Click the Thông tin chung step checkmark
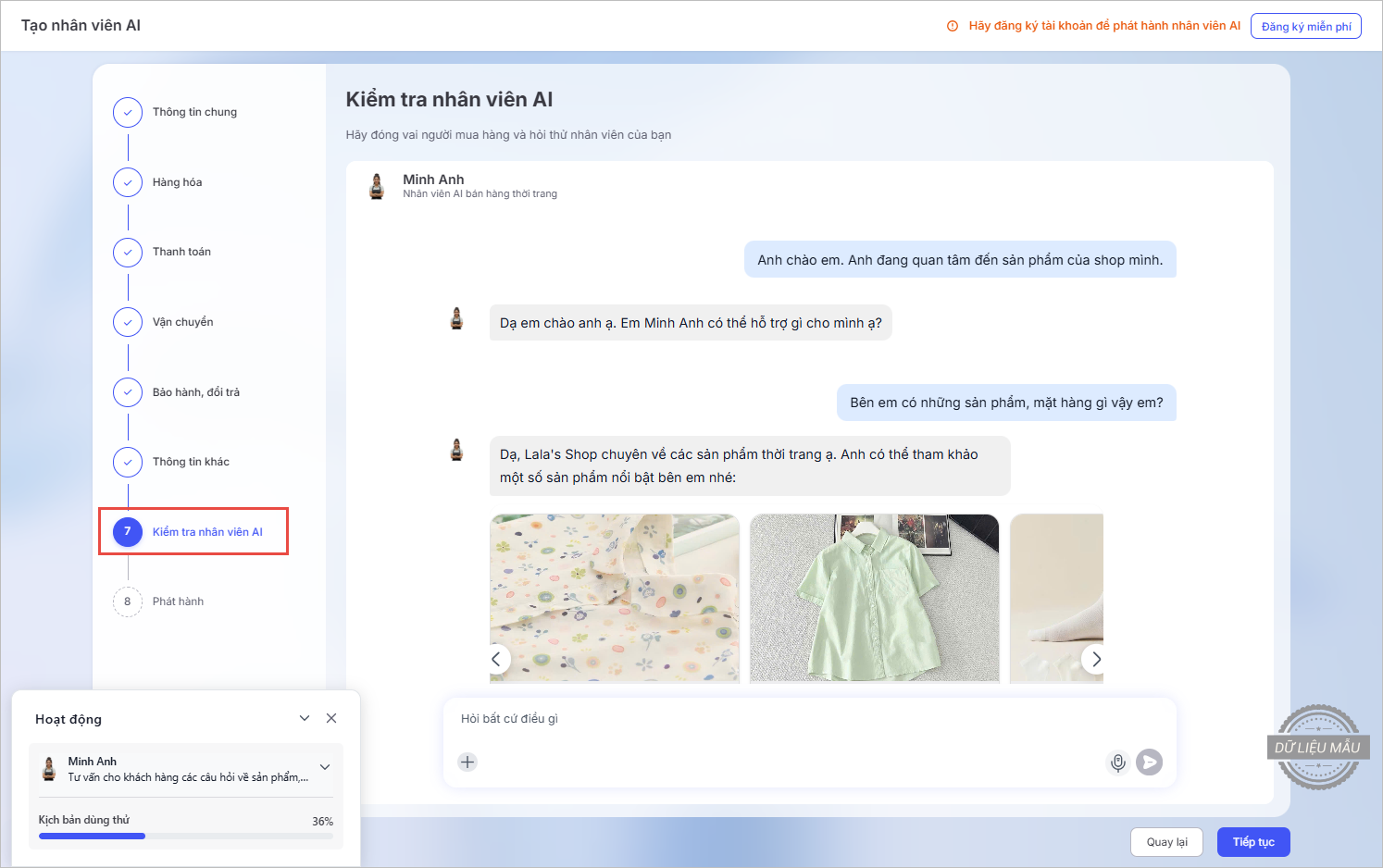1383x868 pixels. 128,112
